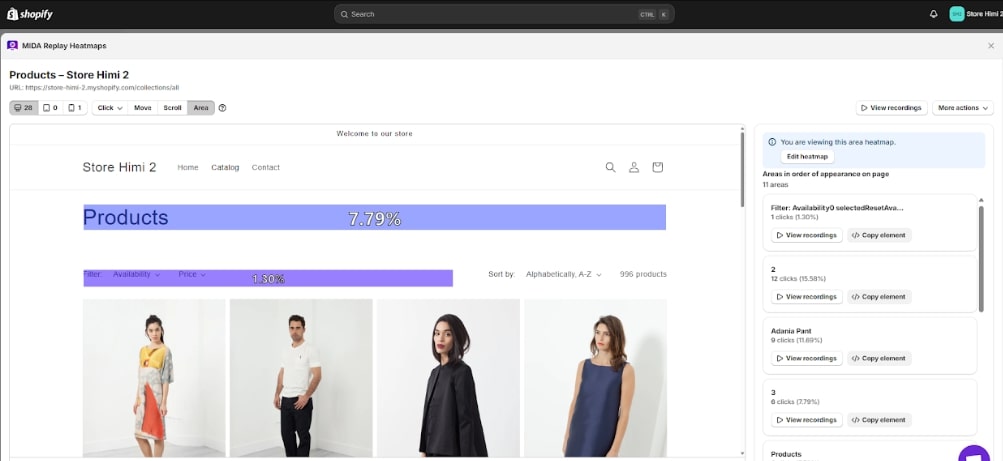
Task: Click the Products 7.79% highlighted heatmap area
Action: coord(375,217)
